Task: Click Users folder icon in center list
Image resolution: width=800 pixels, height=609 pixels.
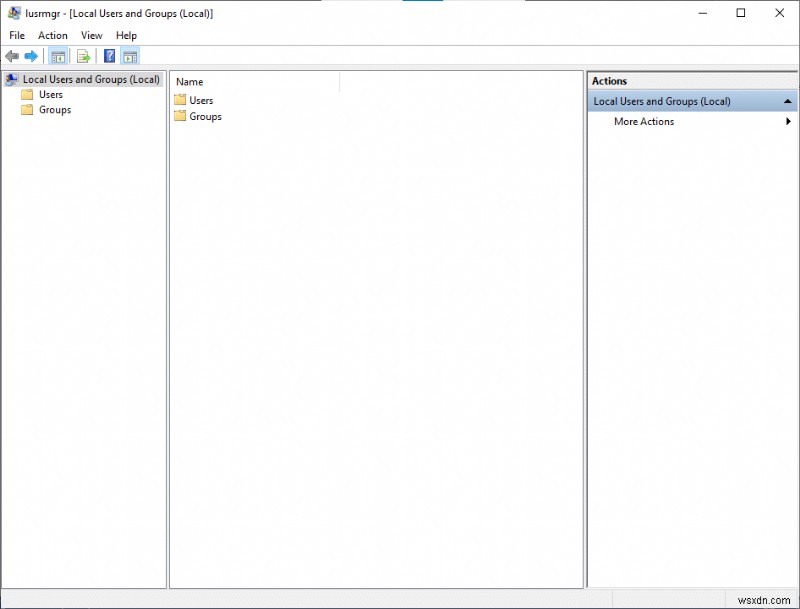Action: pyautogui.click(x=180, y=100)
